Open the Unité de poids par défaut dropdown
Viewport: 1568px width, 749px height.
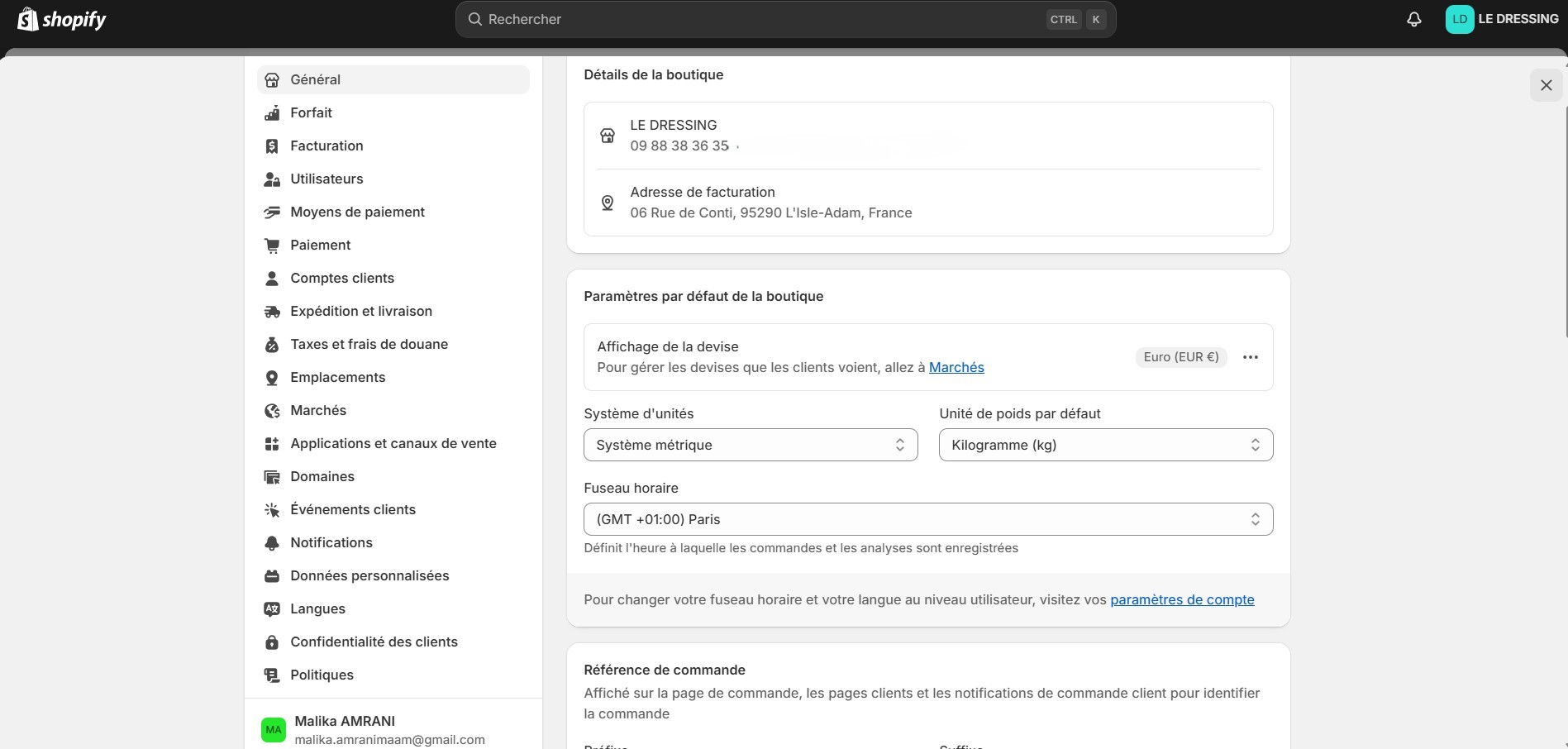1106,445
